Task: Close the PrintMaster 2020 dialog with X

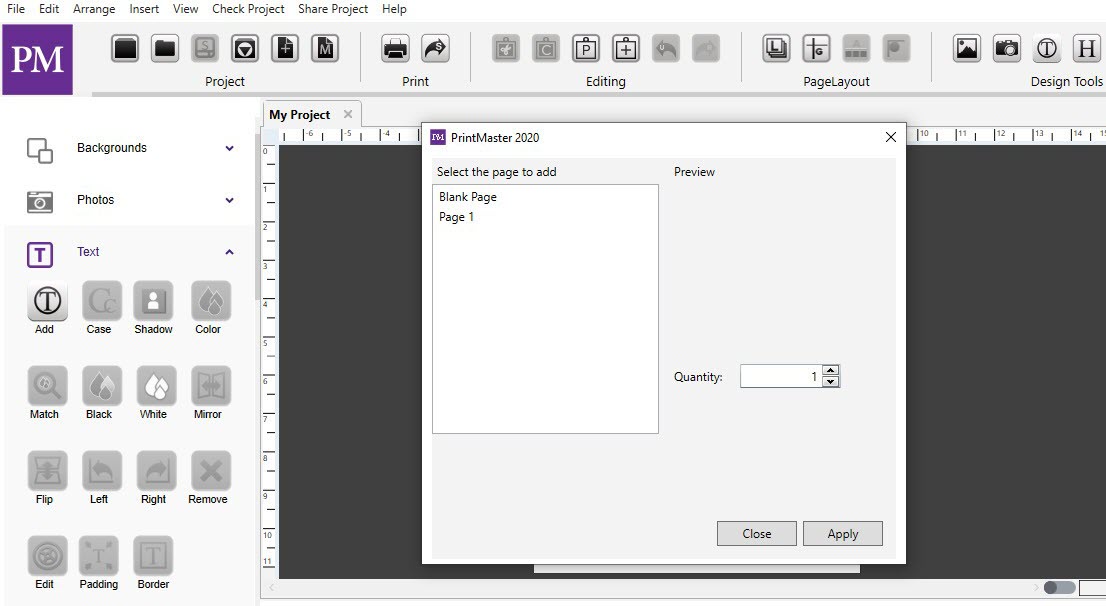Action: (890, 138)
